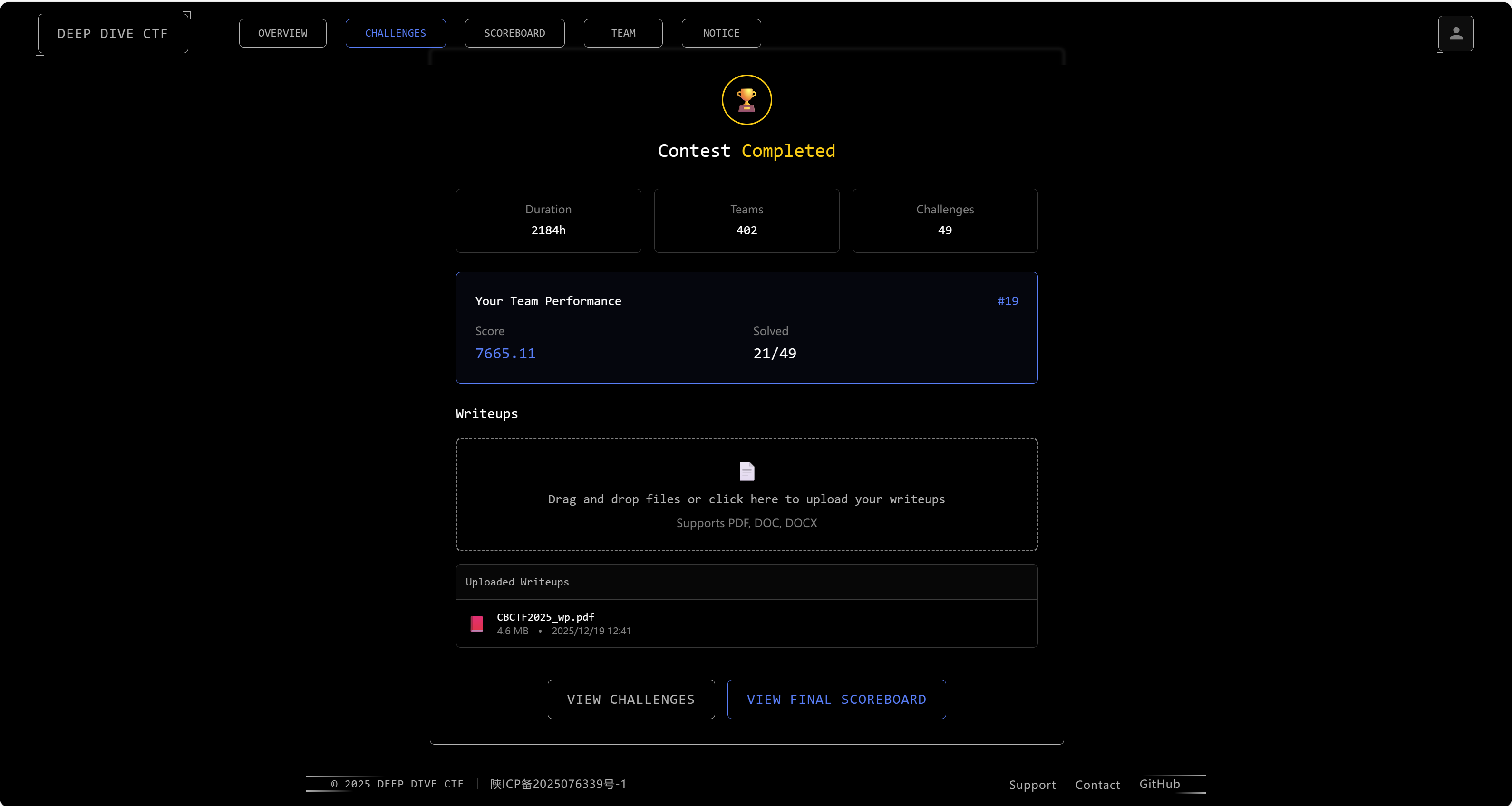Click the document upload icon

coord(746,471)
